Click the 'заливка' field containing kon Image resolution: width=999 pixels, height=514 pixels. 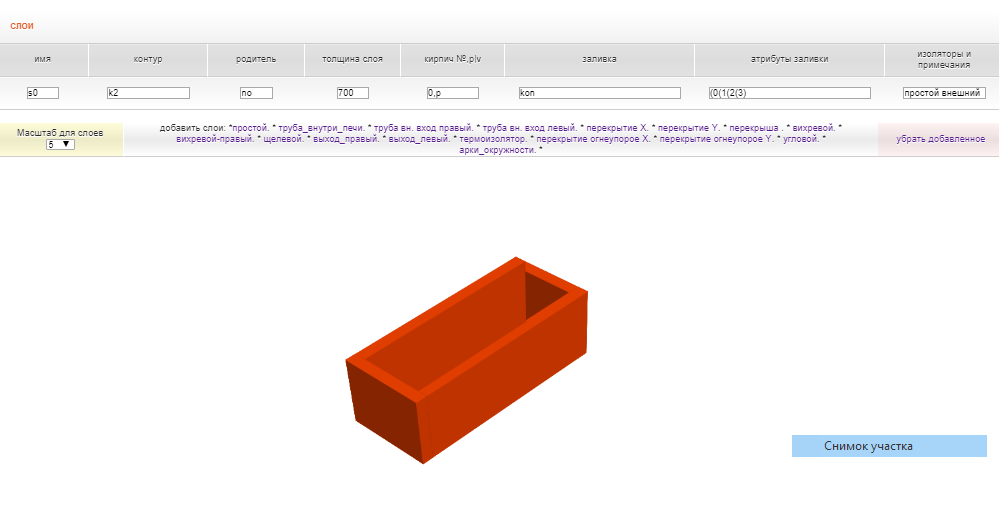tap(599, 93)
